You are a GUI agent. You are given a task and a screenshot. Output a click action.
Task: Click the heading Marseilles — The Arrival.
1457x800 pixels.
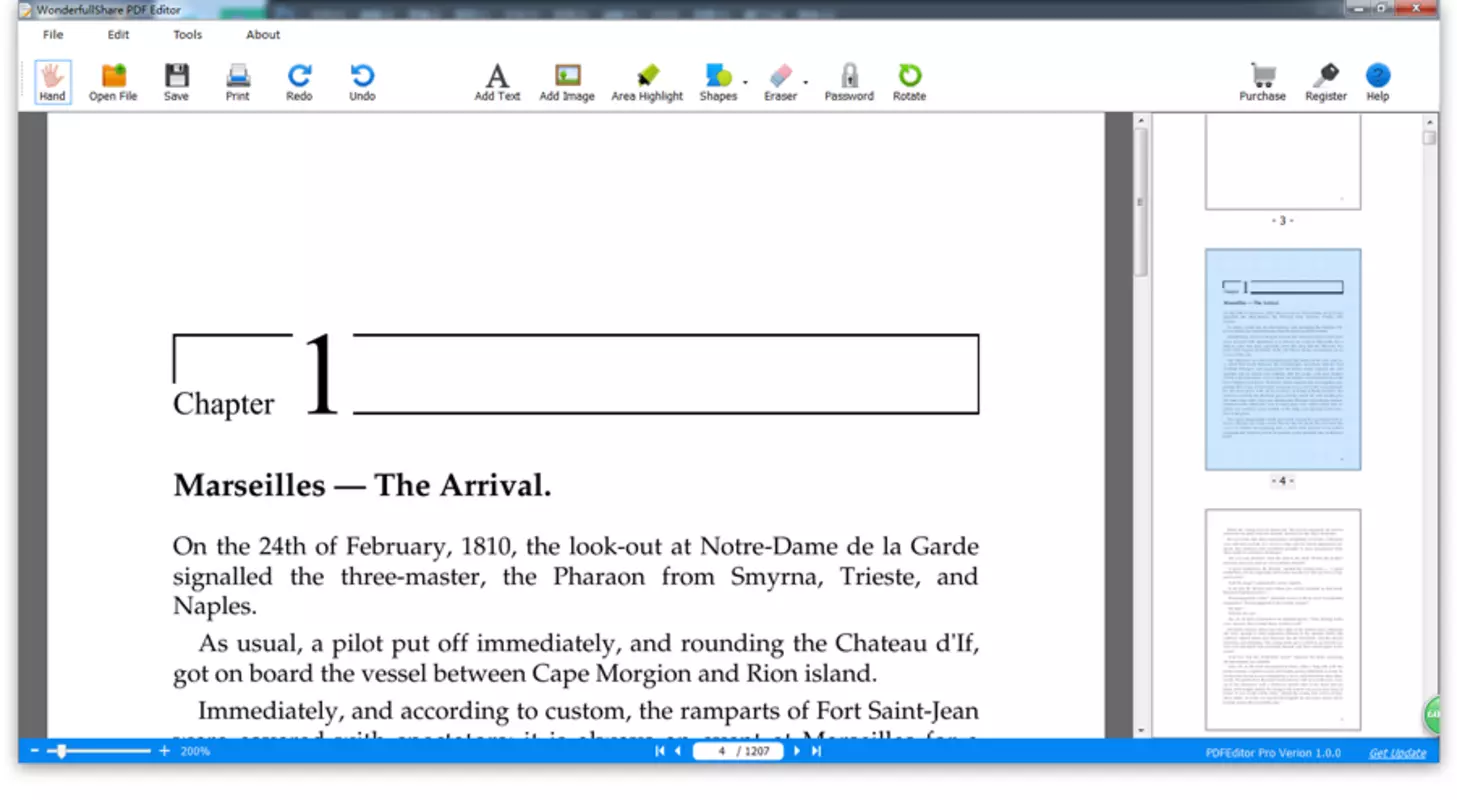pyautogui.click(x=362, y=486)
